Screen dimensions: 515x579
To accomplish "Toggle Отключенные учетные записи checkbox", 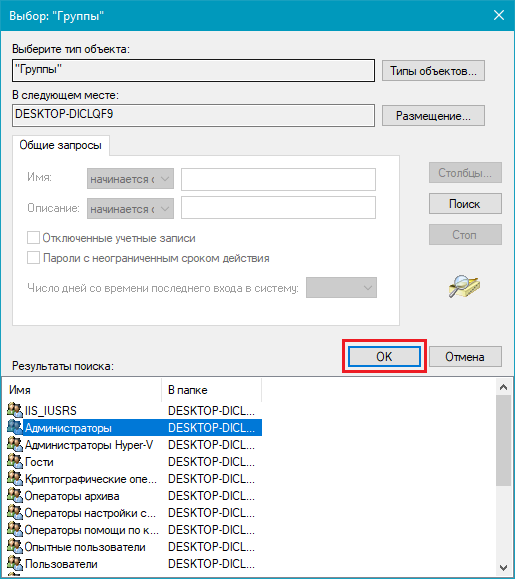I will [33, 237].
